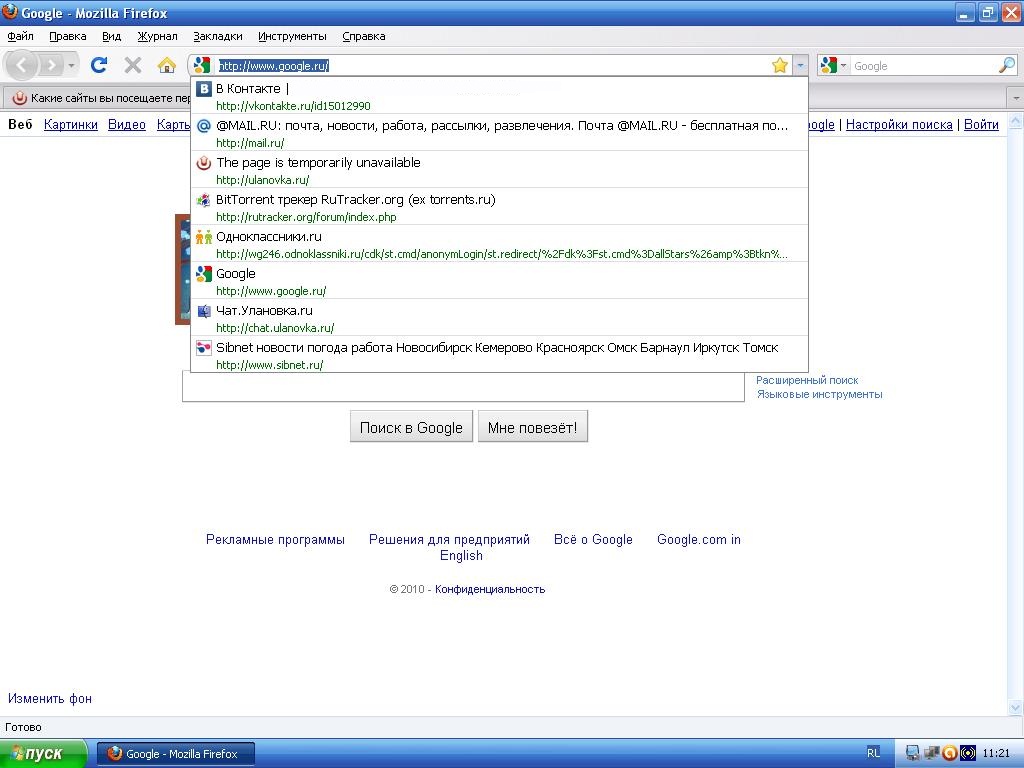Click the Одноклассники favicon in suggestions
The height and width of the screenshot is (768, 1024).
pyautogui.click(x=202, y=237)
